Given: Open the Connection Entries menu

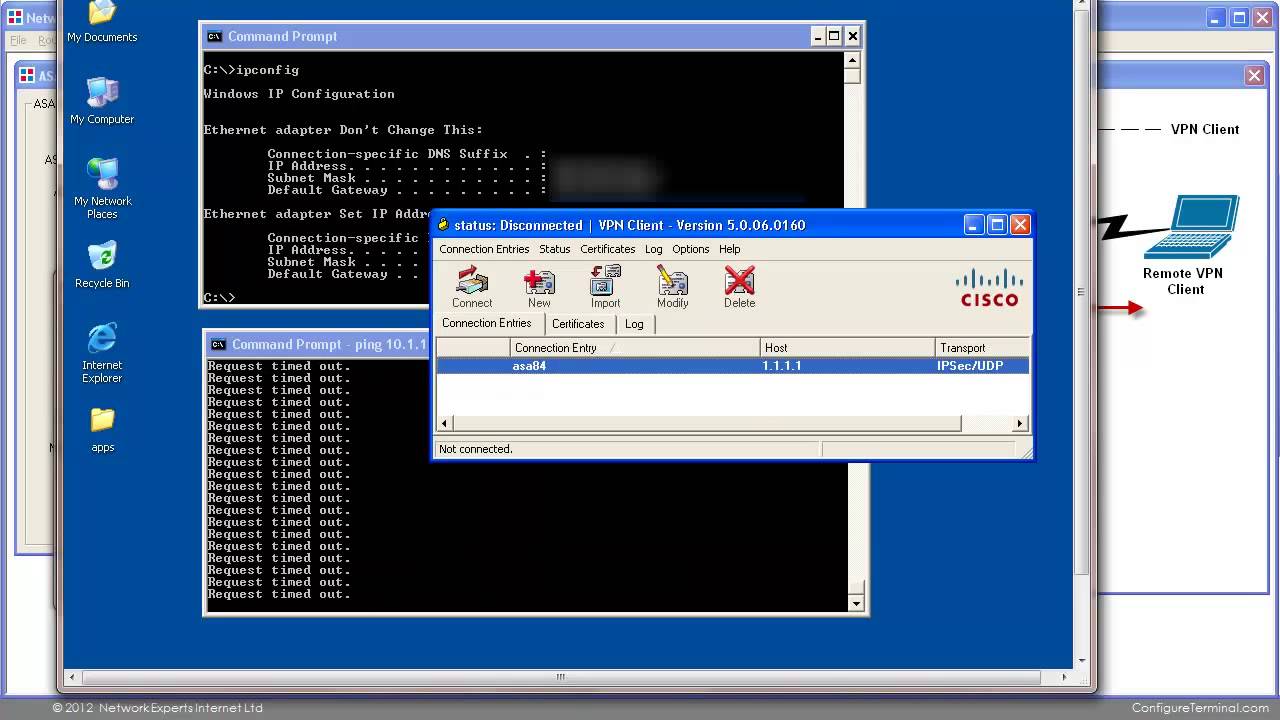Looking at the screenshot, I should click(484, 249).
